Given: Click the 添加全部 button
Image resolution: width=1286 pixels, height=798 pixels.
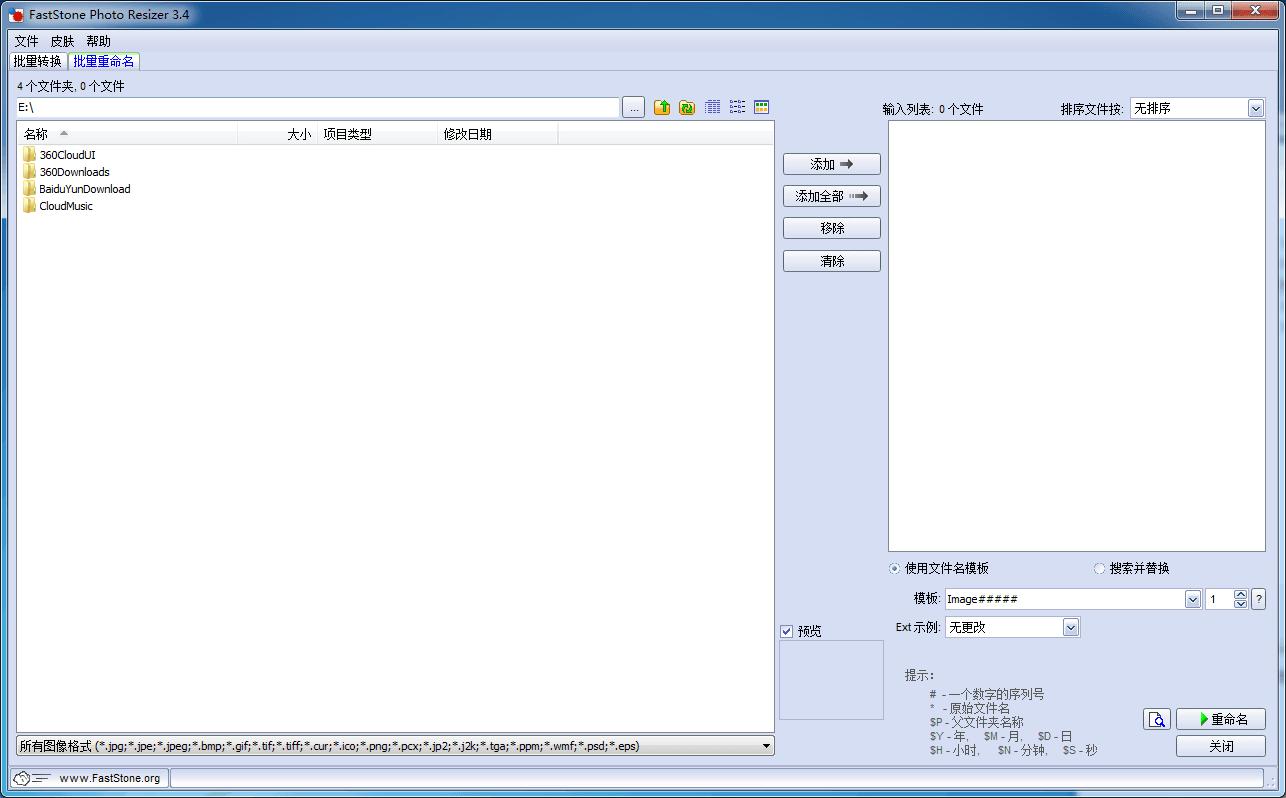Looking at the screenshot, I should click(x=831, y=196).
